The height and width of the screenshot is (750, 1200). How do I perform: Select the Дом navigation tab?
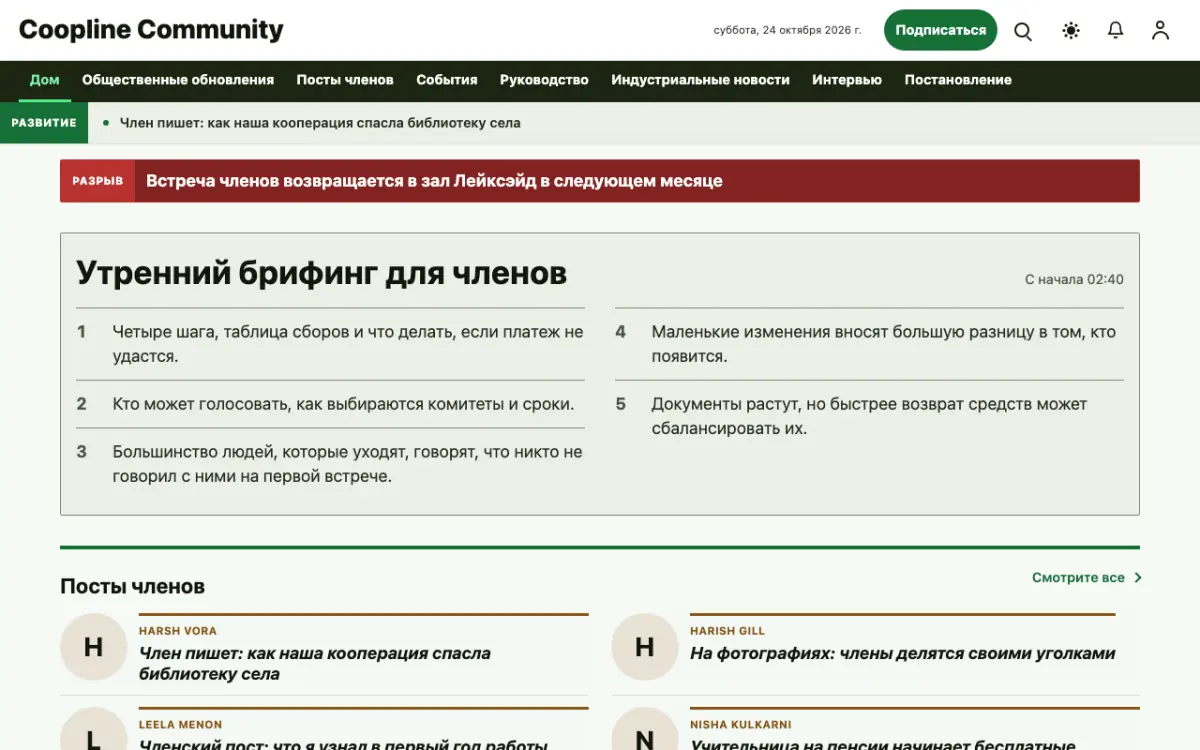click(44, 80)
